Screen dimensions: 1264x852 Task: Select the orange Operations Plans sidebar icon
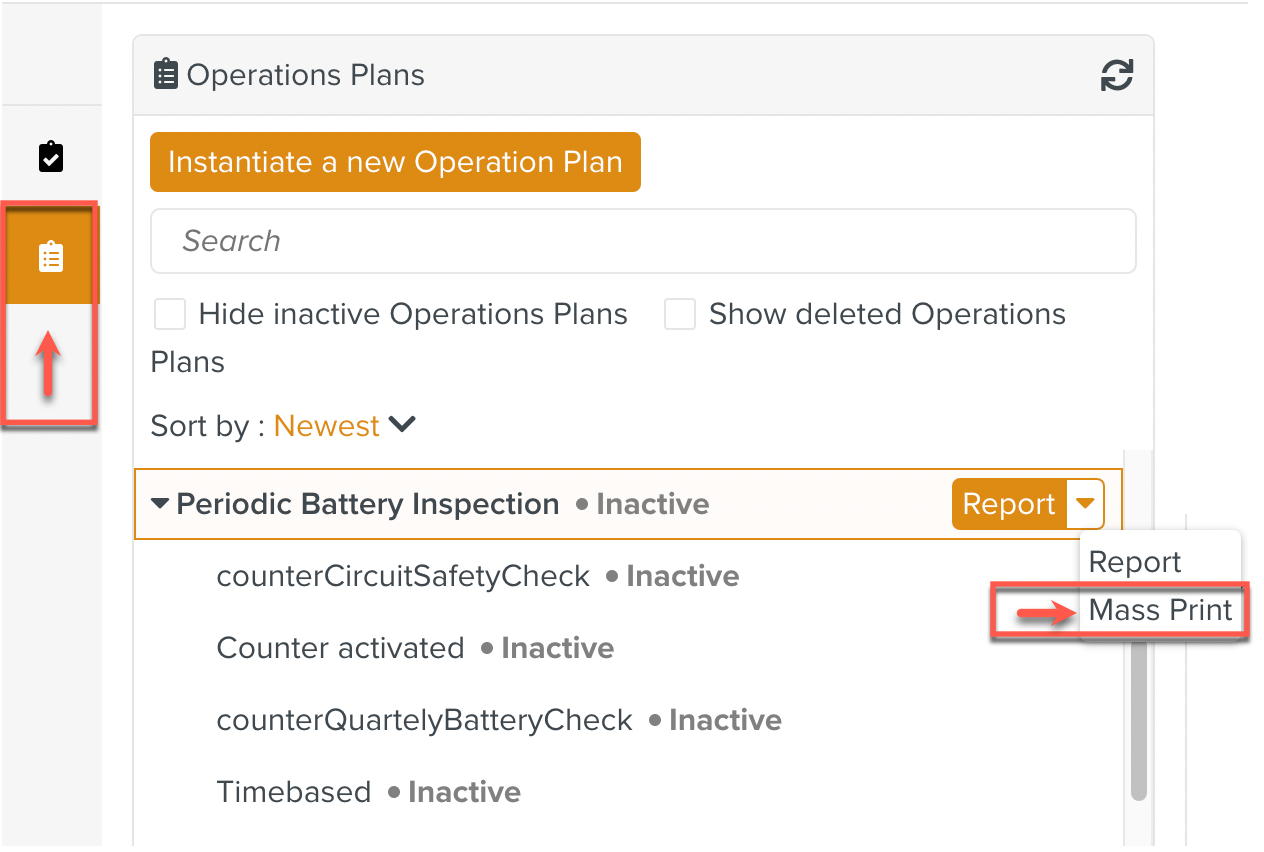pyautogui.click(x=51, y=257)
